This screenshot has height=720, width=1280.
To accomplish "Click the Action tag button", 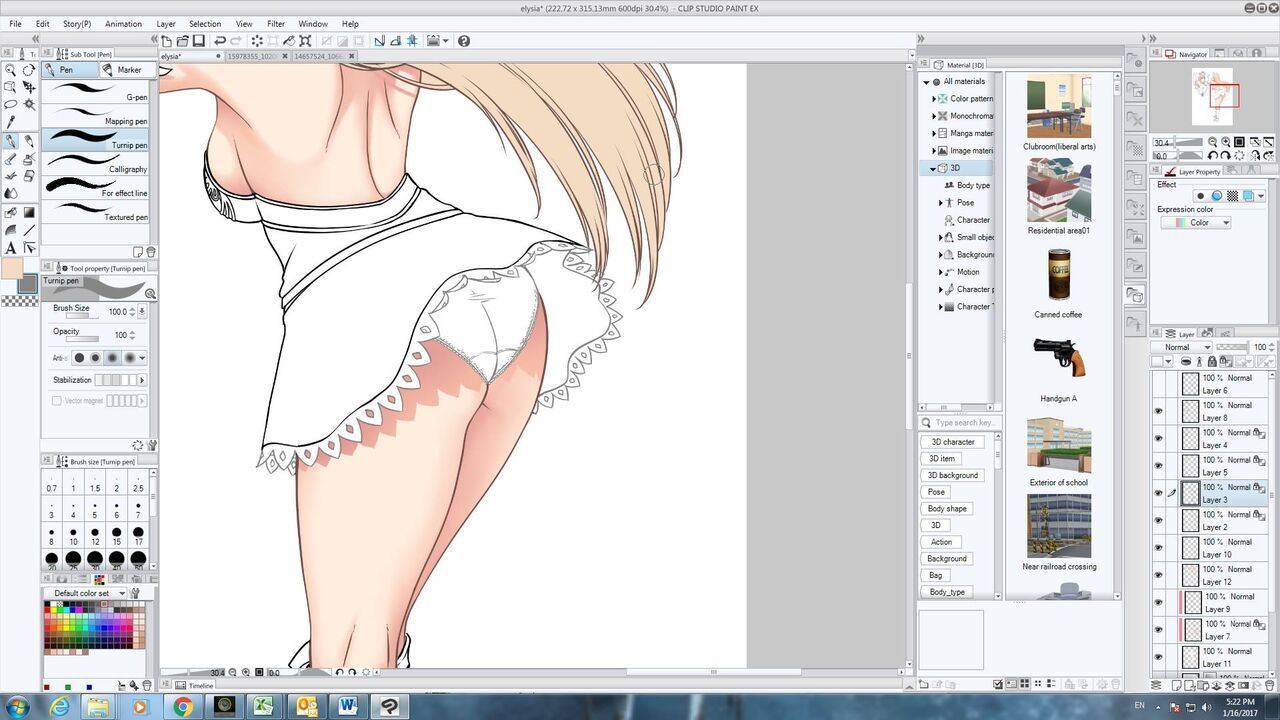I will click(941, 542).
